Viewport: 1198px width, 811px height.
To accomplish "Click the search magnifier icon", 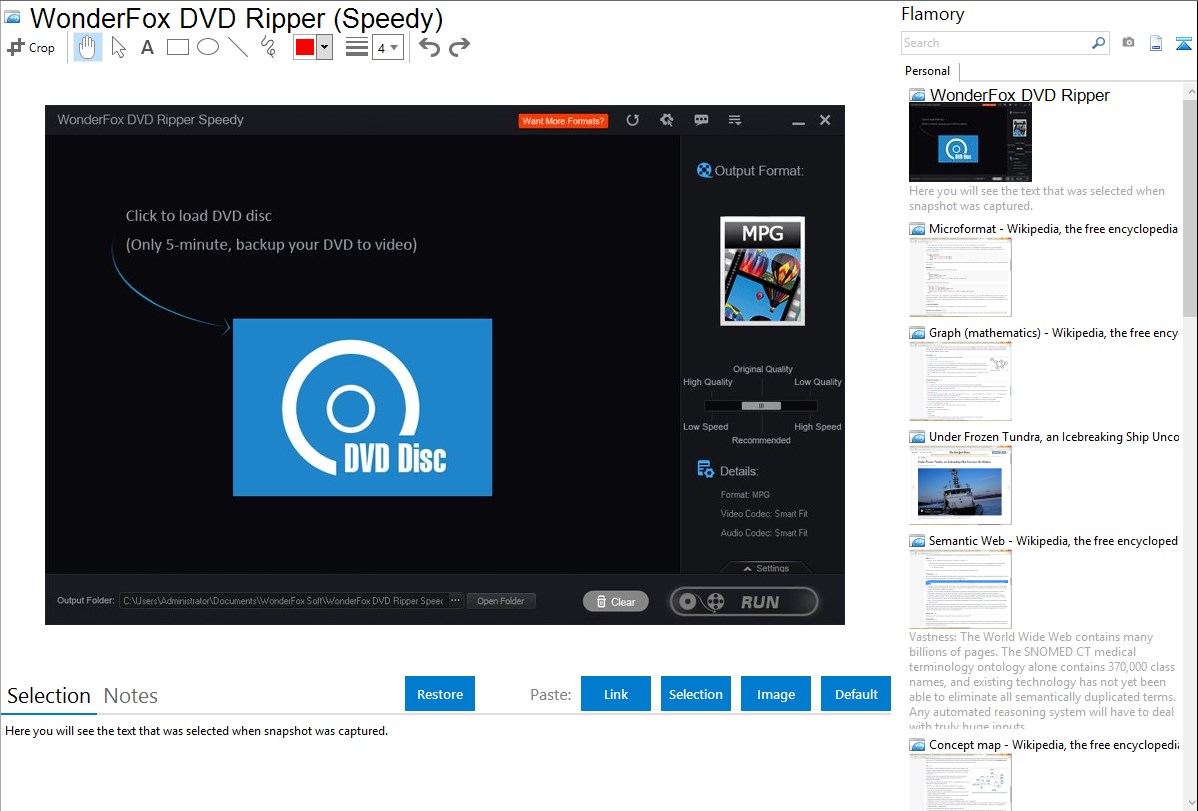I will coord(1099,43).
